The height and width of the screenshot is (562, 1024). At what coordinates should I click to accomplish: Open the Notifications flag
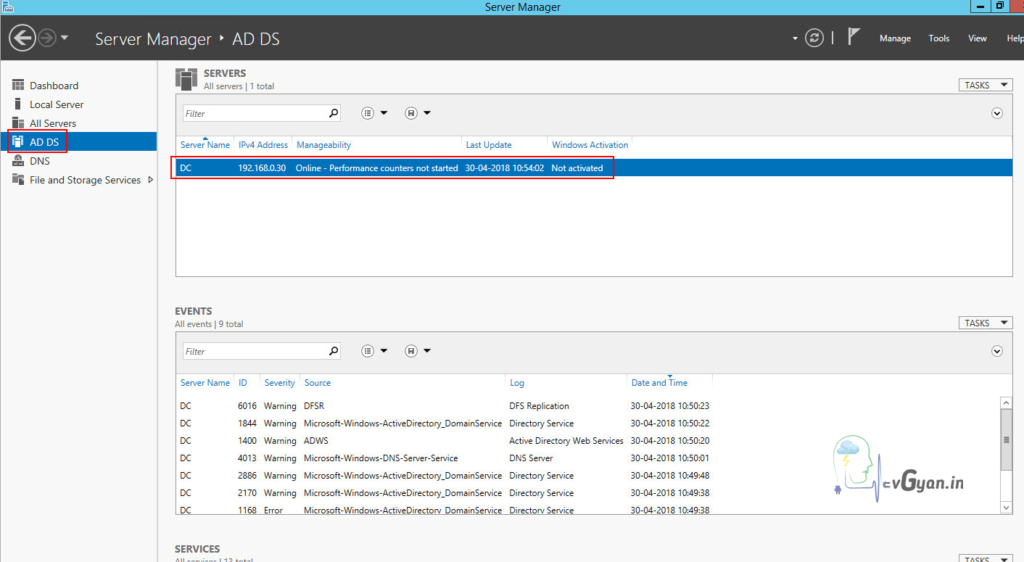[853, 38]
